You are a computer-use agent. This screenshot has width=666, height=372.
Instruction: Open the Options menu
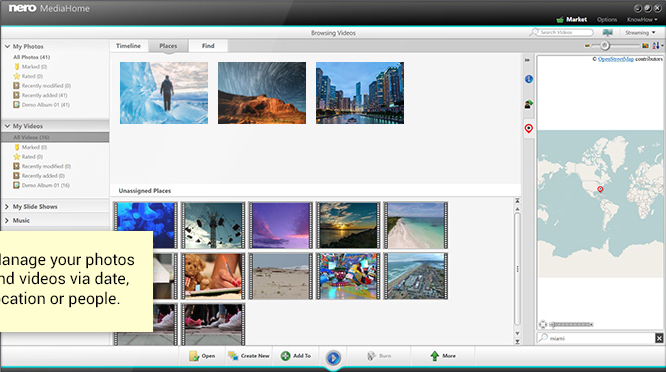pos(607,20)
